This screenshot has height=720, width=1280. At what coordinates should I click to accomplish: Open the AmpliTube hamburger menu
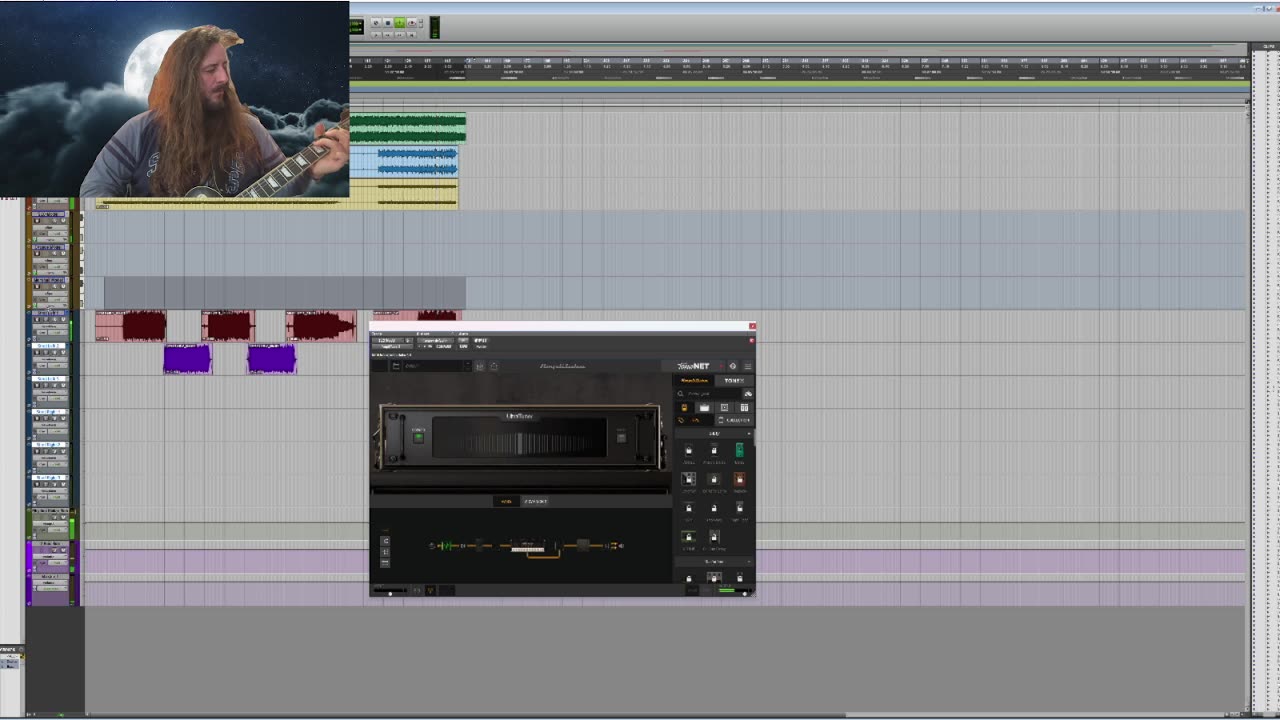(x=747, y=366)
